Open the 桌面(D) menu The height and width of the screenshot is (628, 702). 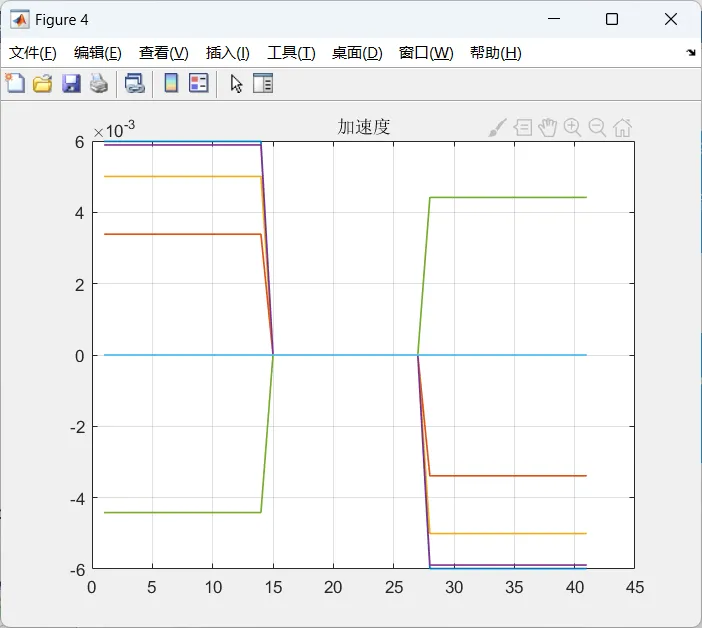[357, 53]
